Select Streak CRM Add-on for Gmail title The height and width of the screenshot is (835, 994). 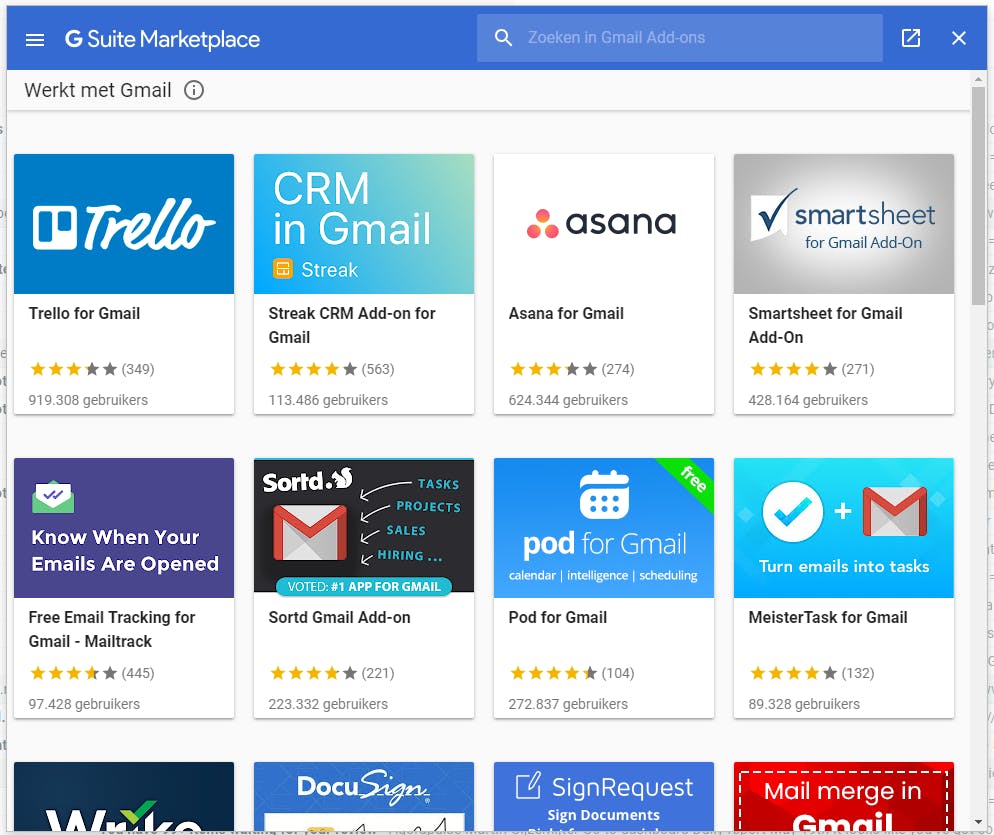coord(352,325)
